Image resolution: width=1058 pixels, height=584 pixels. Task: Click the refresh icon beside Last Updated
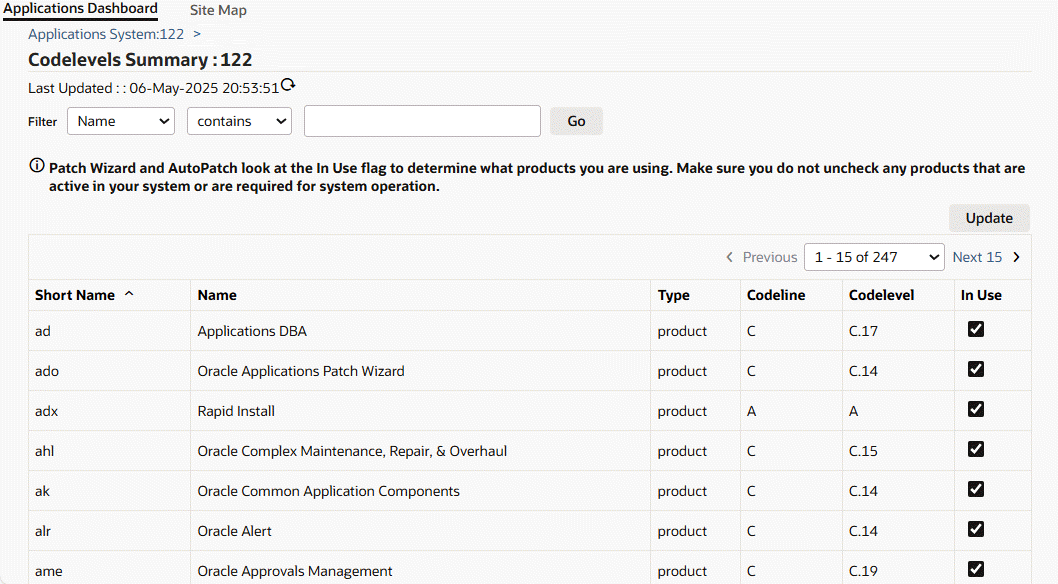[288, 85]
